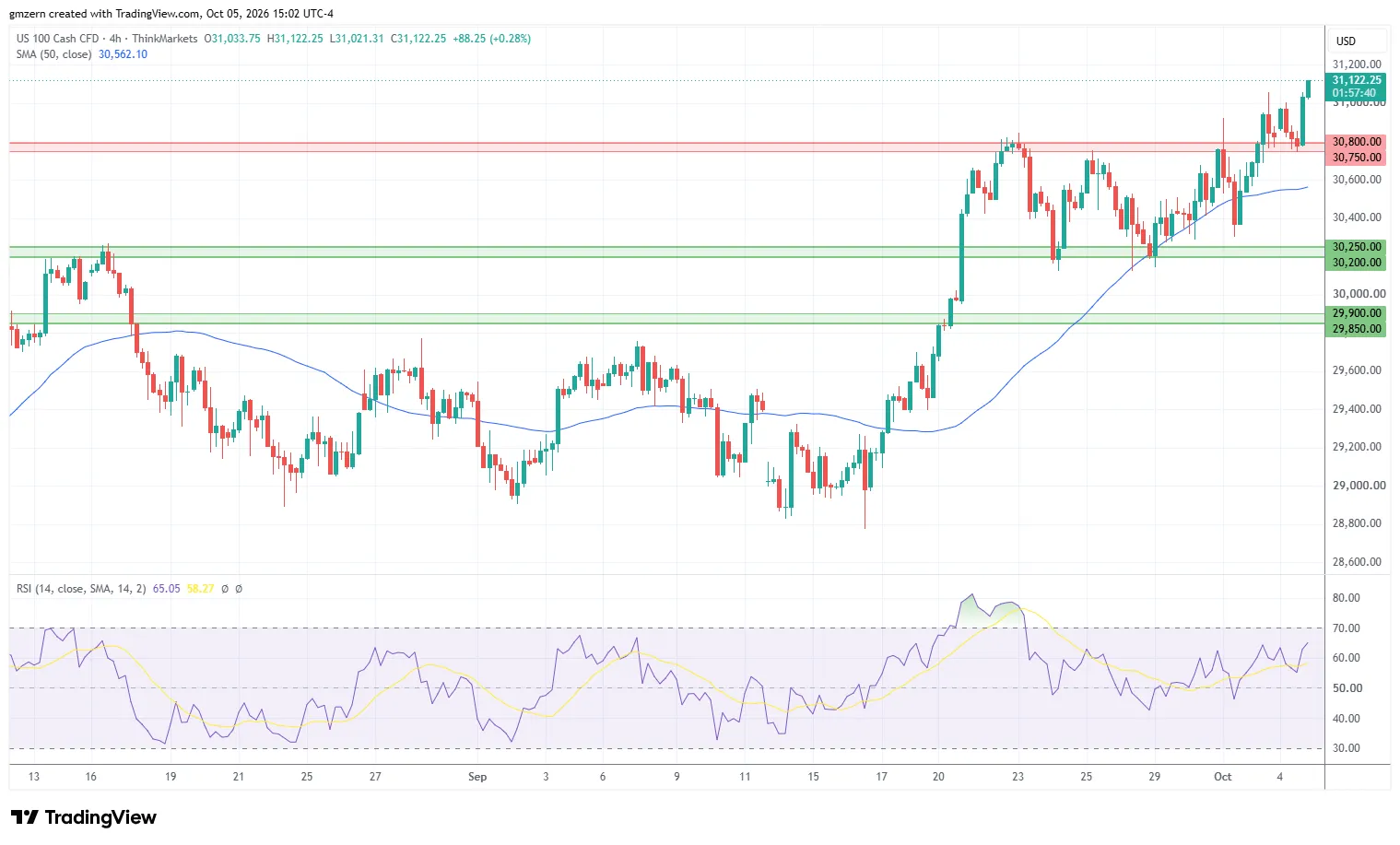
Task: Click the Sep label on the time axis
Action: (477, 777)
